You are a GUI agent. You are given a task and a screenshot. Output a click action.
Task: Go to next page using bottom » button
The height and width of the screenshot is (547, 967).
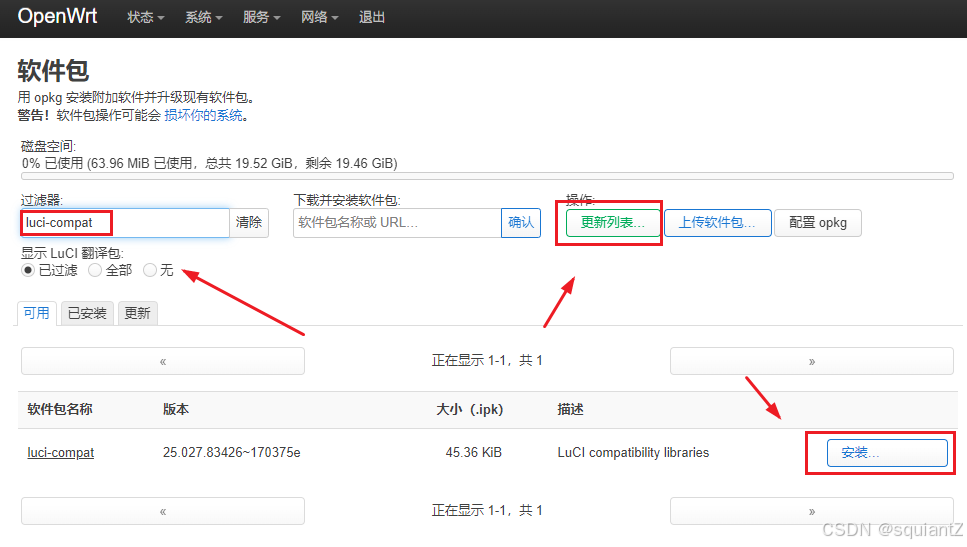pyautogui.click(x=812, y=511)
